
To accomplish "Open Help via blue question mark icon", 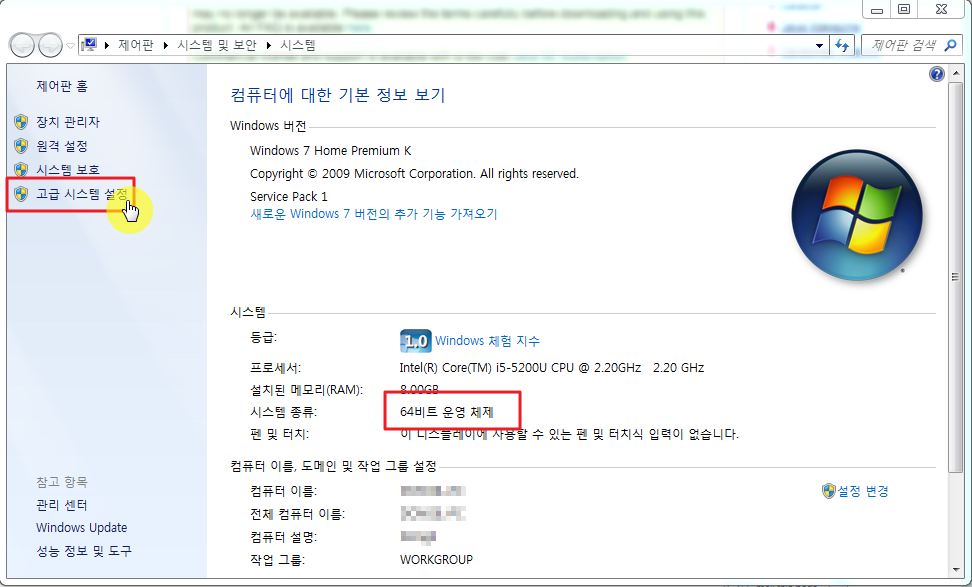I will [x=937, y=74].
